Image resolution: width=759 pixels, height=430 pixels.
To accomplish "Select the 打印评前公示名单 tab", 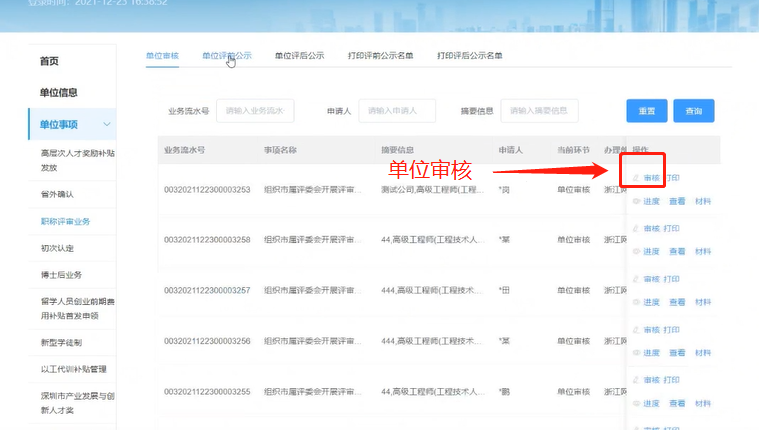I will pos(380,56).
